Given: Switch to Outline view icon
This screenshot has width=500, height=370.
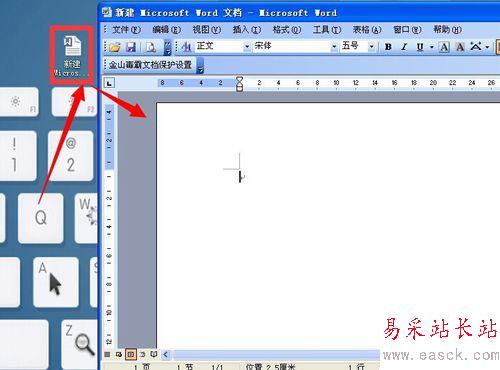Looking at the screenshot, I should (142, 354).
